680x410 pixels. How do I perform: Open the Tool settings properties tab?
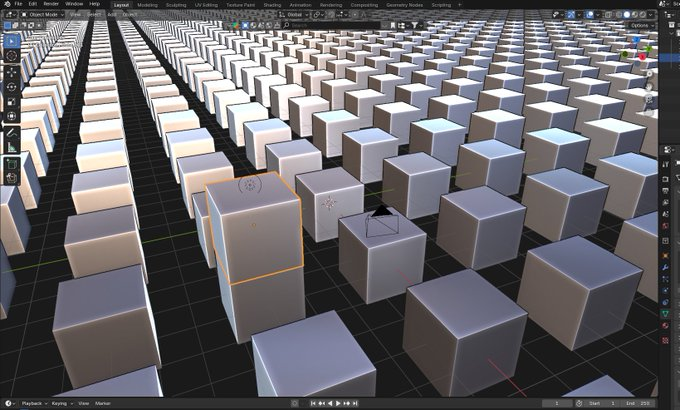coord(665,164)
